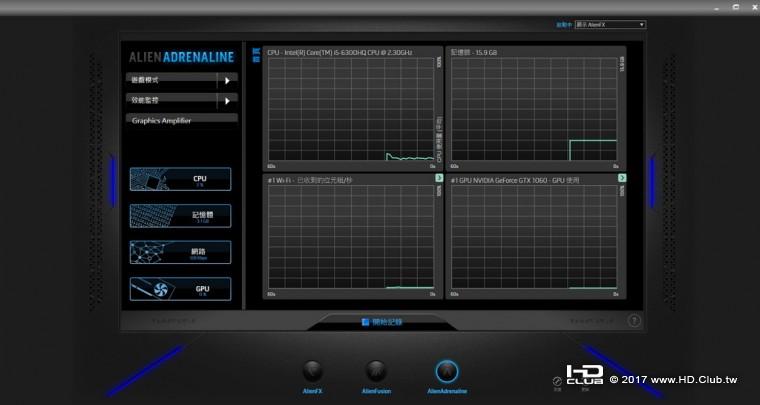Select the memory 15.9 GB graph panel

click(x=536, y=109)
